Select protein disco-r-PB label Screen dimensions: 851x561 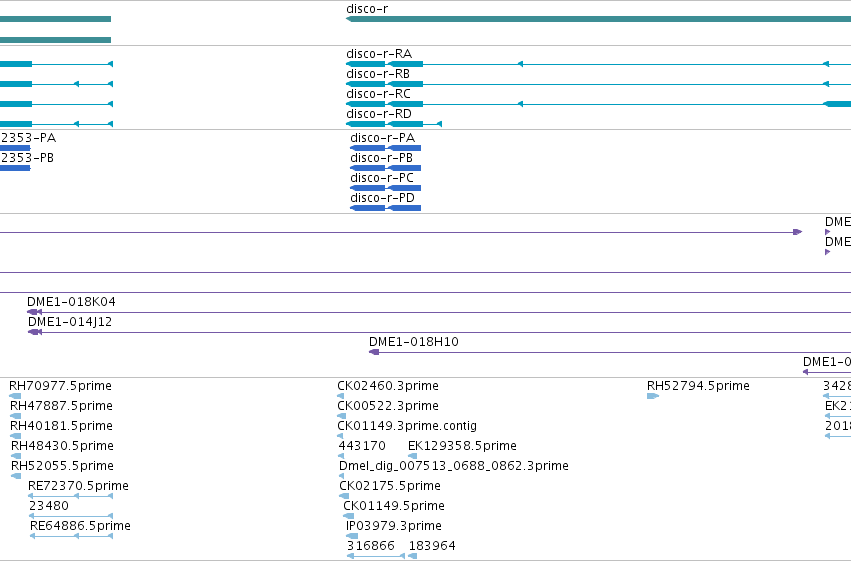pyautogui.click(x=382, y=158)
